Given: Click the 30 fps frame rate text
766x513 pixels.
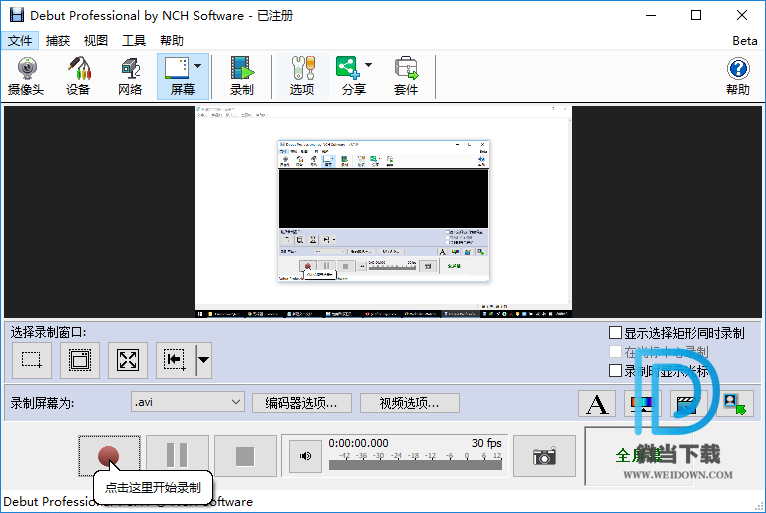Looking at the screenshot, I should pos(487,443).
